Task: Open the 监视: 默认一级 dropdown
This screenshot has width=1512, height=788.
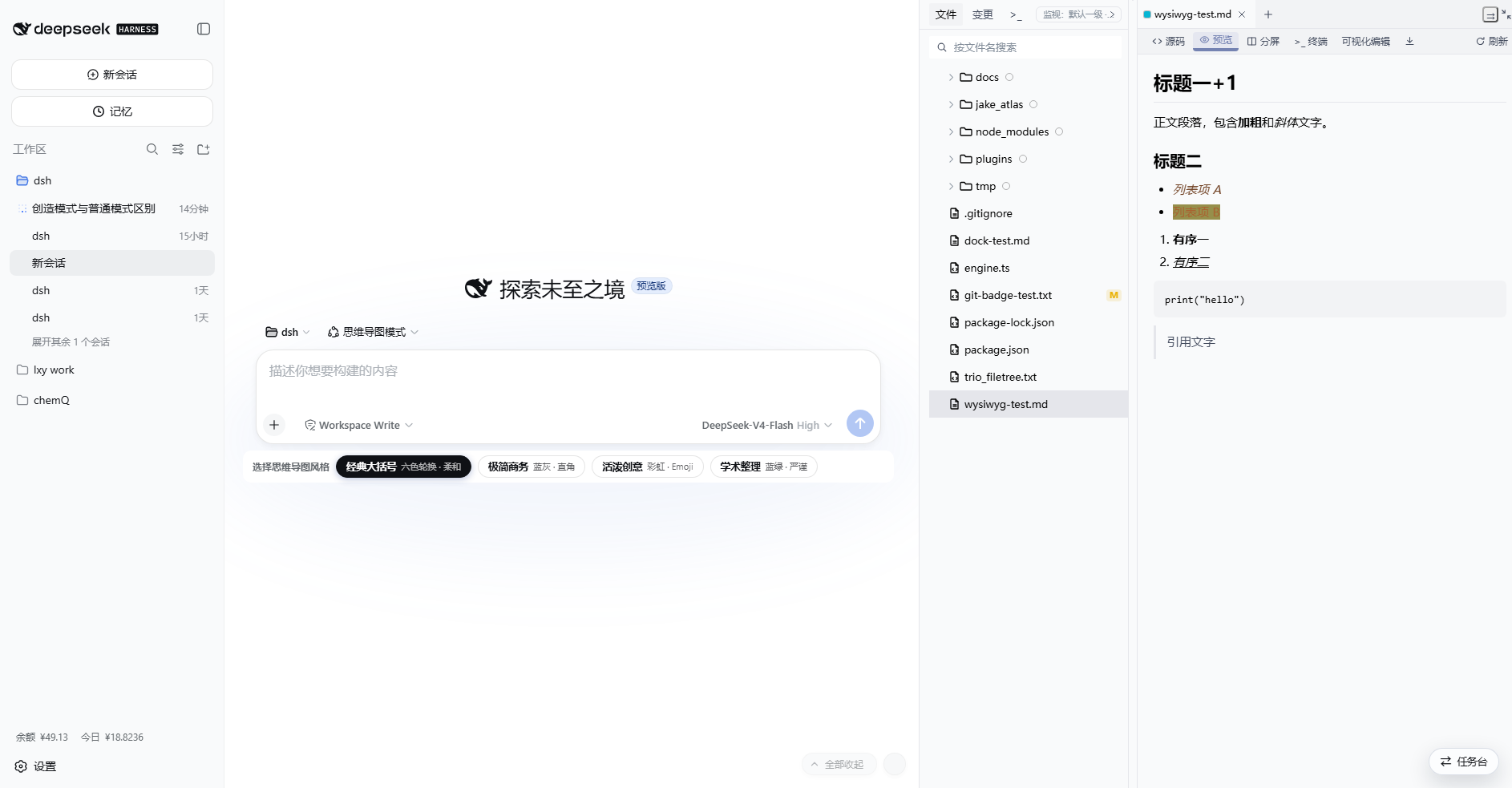Action: 1078,14
